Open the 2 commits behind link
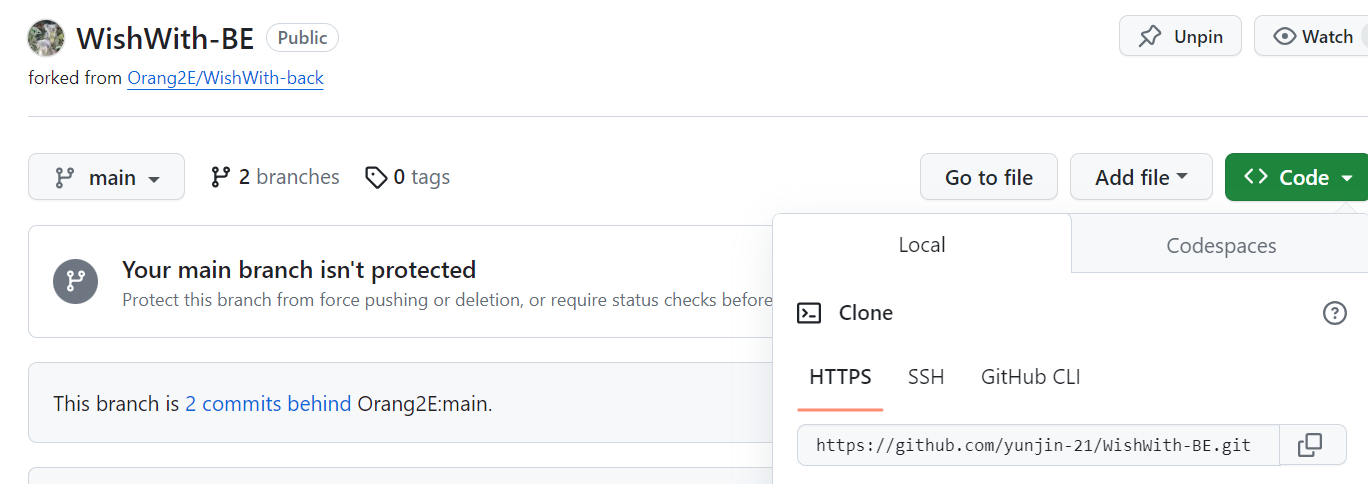The width and height of the screenshot is (1368, 484). click(x=268, y=404)
